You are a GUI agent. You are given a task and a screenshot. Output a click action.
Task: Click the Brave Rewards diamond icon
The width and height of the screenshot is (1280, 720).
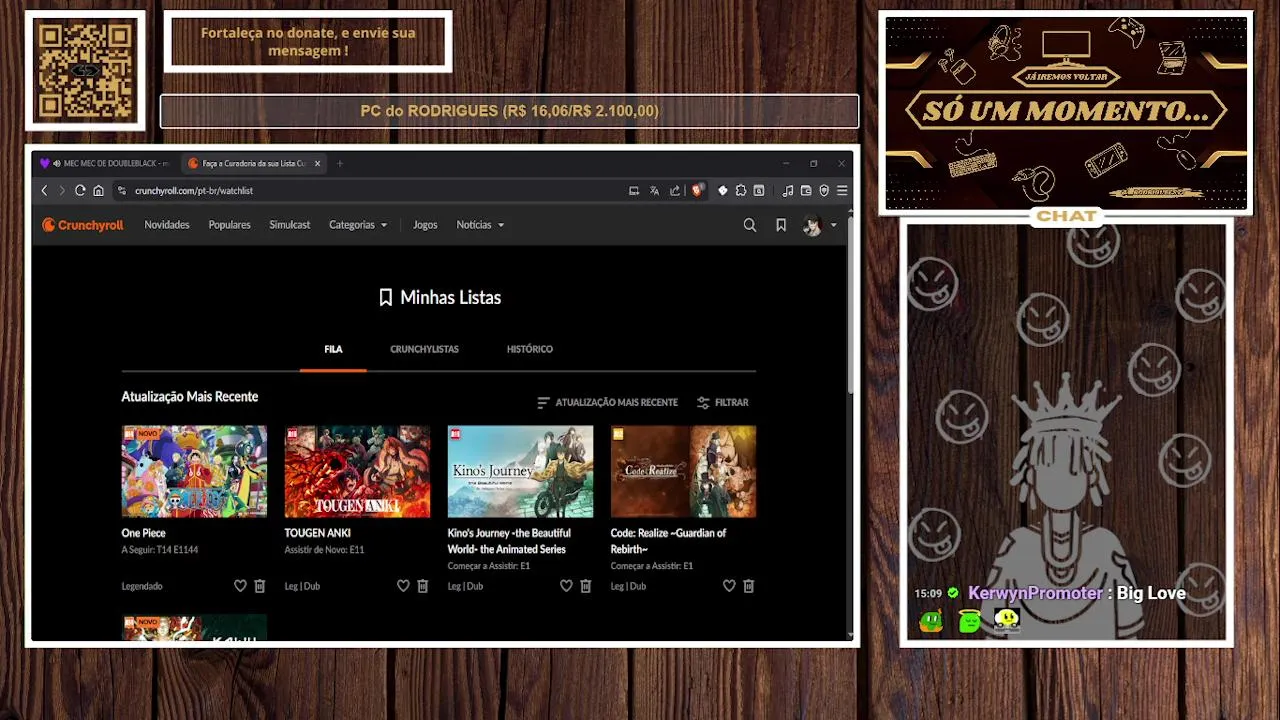[x=723, y=190]
